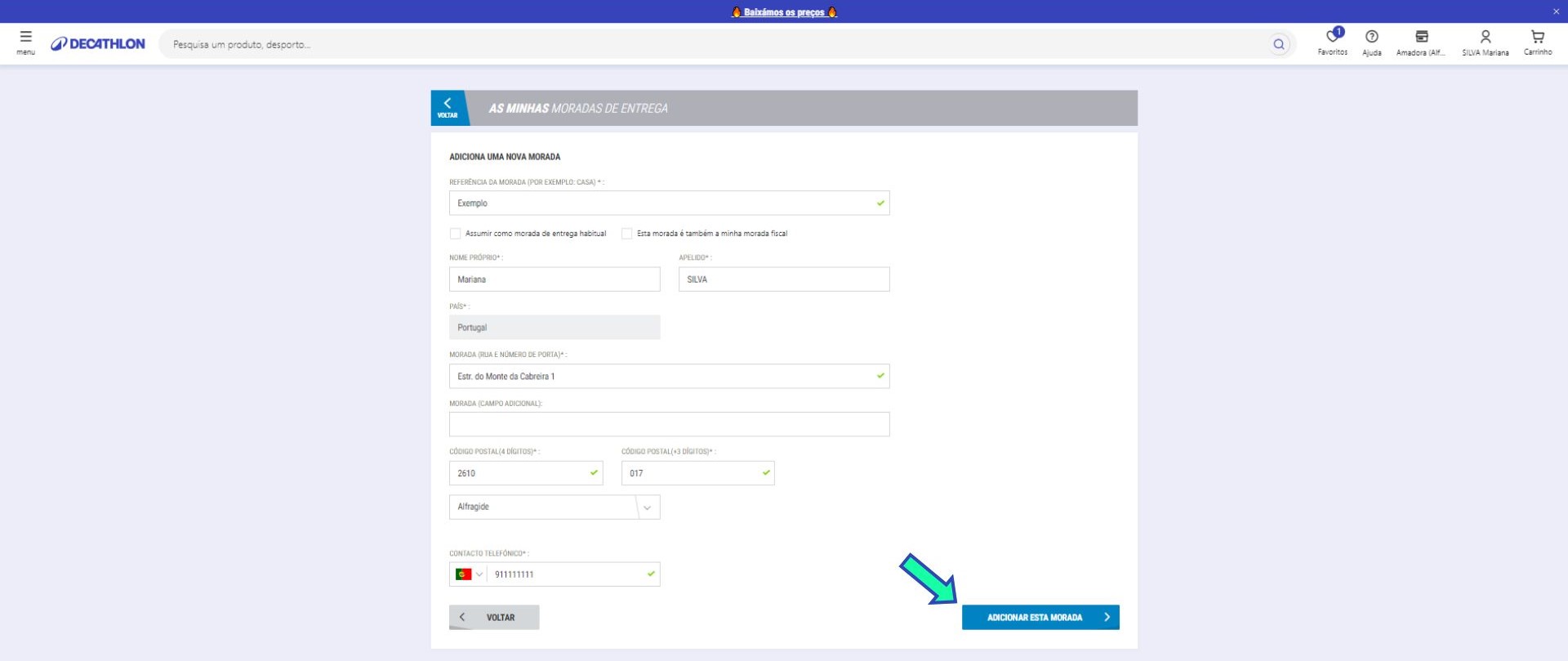The height and width of the screenshot is (661, 1568).
Task: Click the Nome Próprio field with Mariana
Action: (x=554, y=279)
